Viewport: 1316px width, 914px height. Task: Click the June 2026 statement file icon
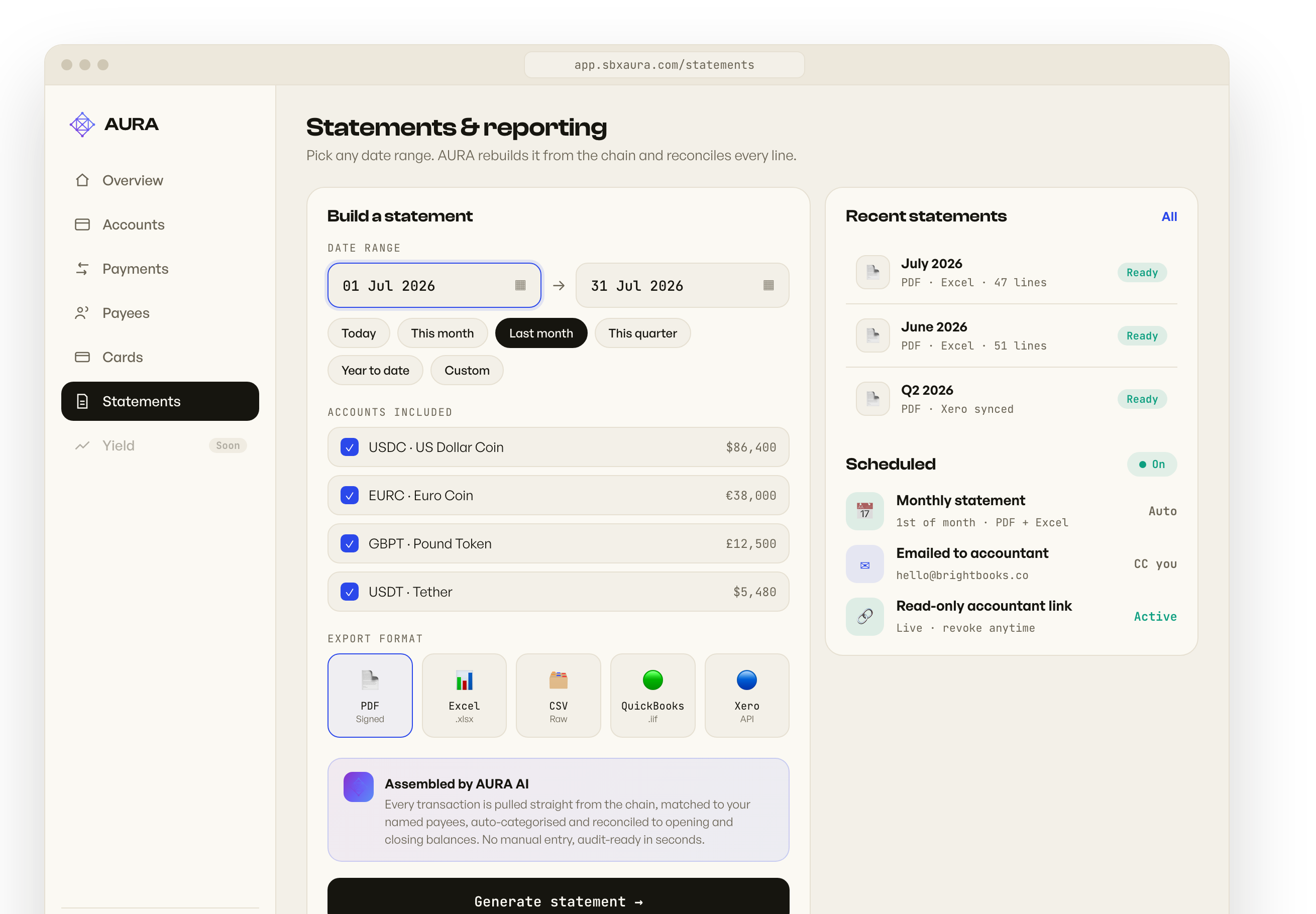(x=873, y=335)
